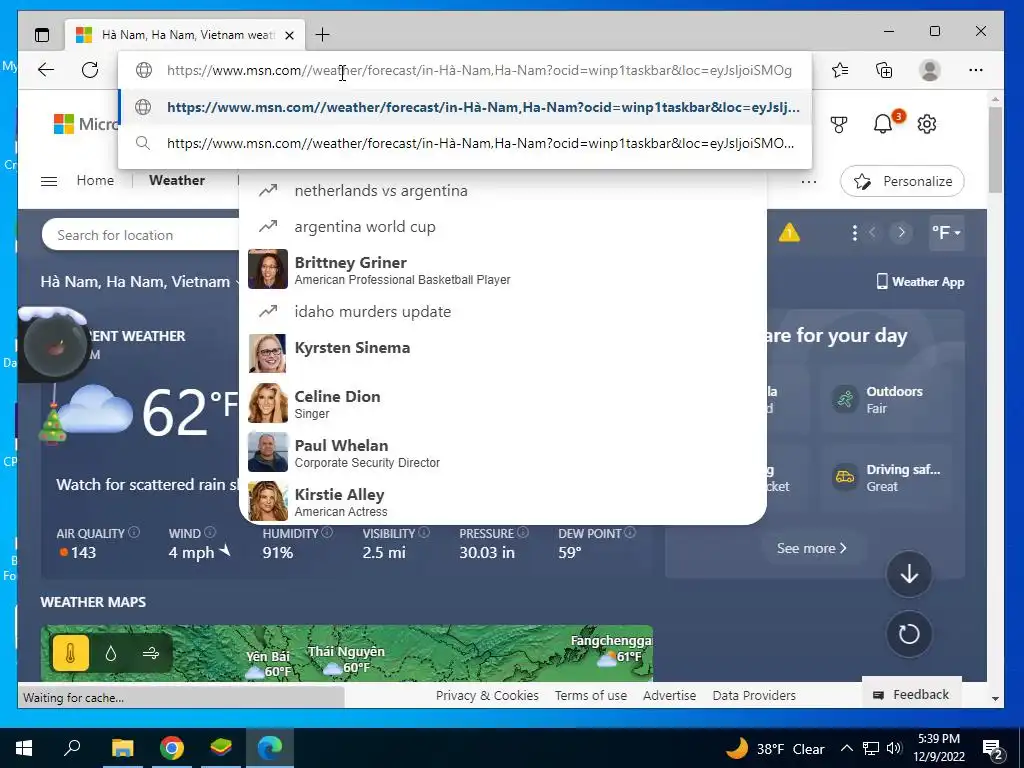Launch Google Chrome from taskbar
This screenshot has width=1024, height=768.
(x=172, y=748)
